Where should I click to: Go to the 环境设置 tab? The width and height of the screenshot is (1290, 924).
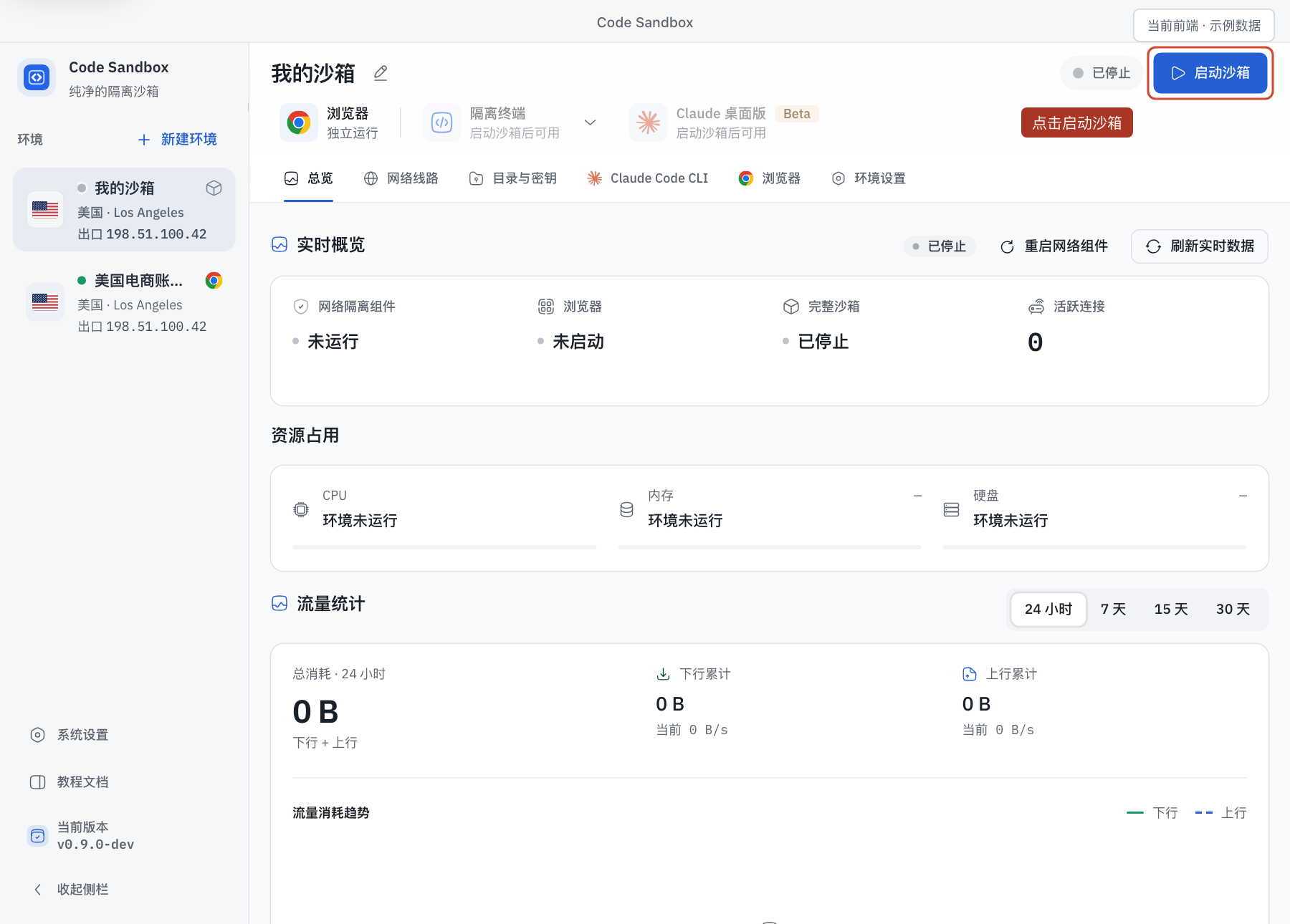tap(869, 178)
